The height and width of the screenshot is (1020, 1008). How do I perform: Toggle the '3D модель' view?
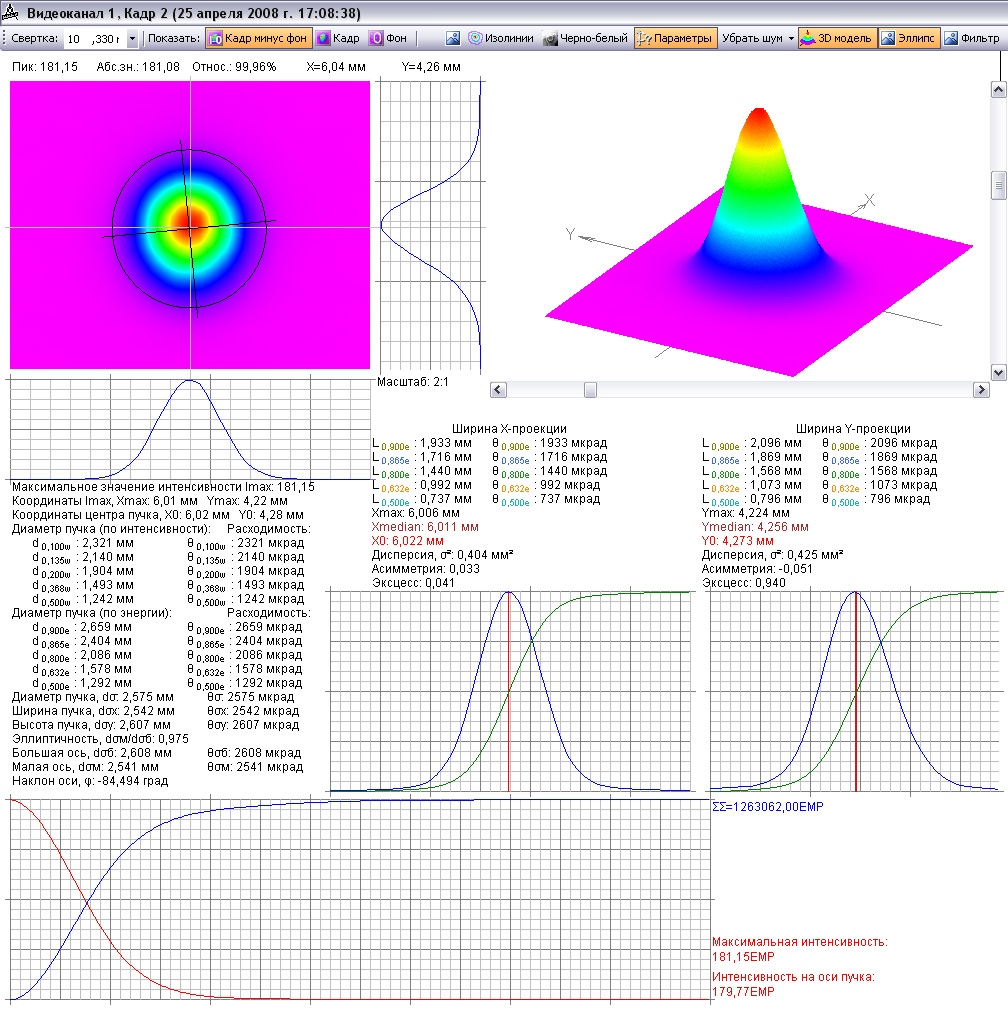tap(837, 38)
